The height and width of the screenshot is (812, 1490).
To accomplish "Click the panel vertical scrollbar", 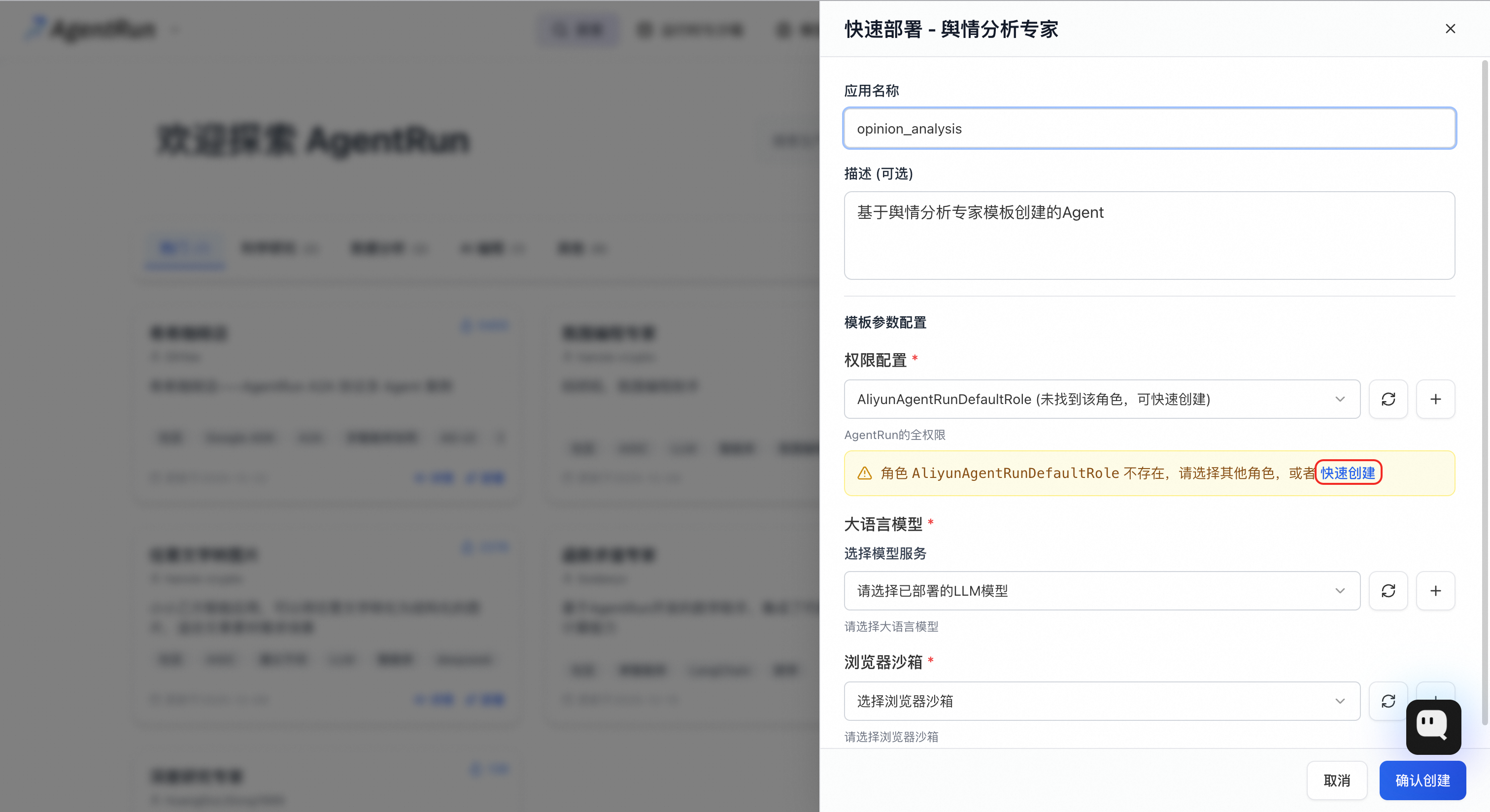I will [1485, 393].
